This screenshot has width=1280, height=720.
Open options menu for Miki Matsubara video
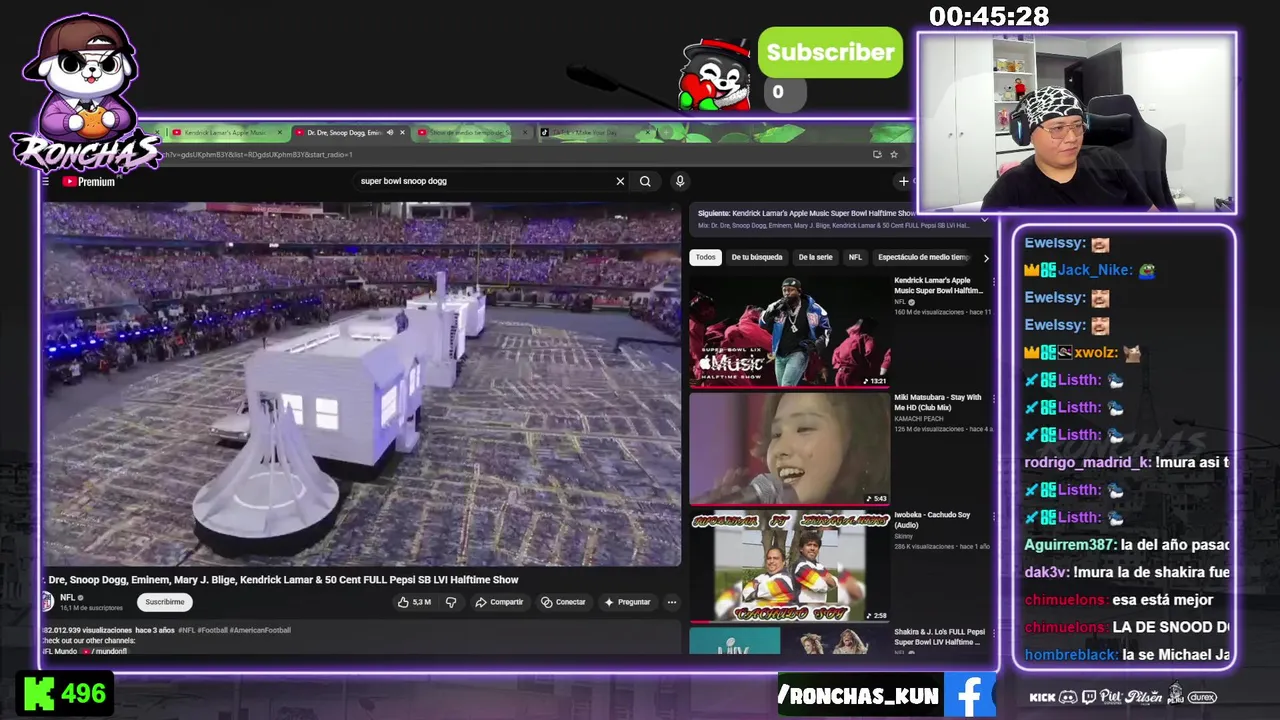(x=993, y=398)
